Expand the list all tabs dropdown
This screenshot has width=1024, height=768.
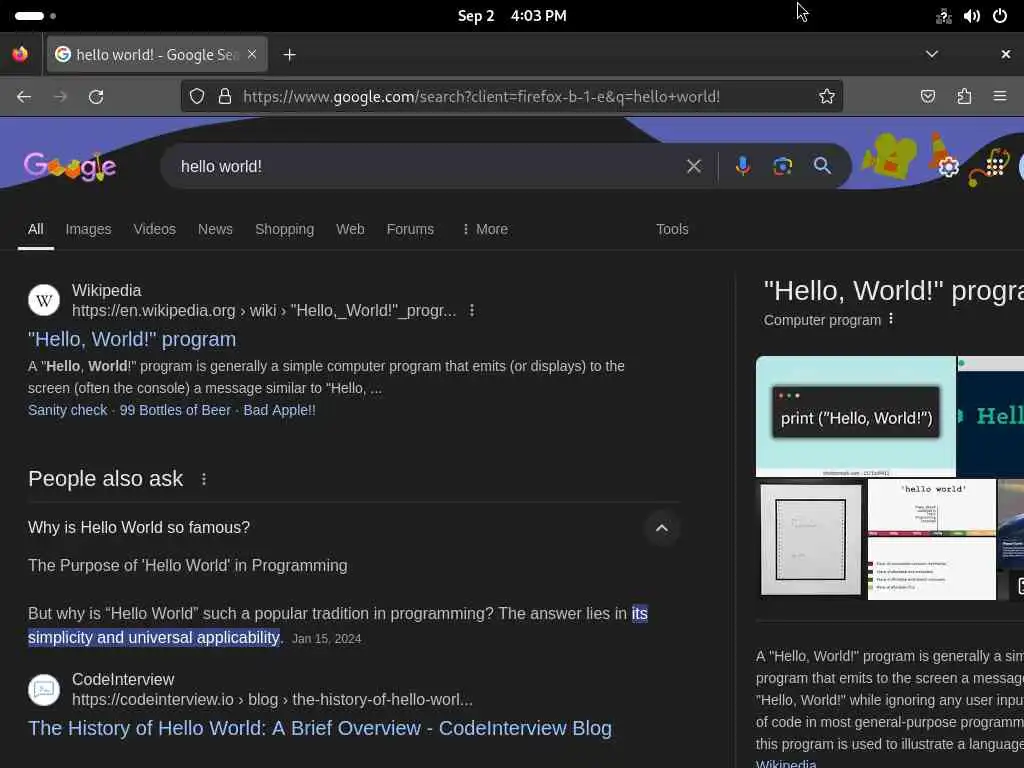coord(932,54)
